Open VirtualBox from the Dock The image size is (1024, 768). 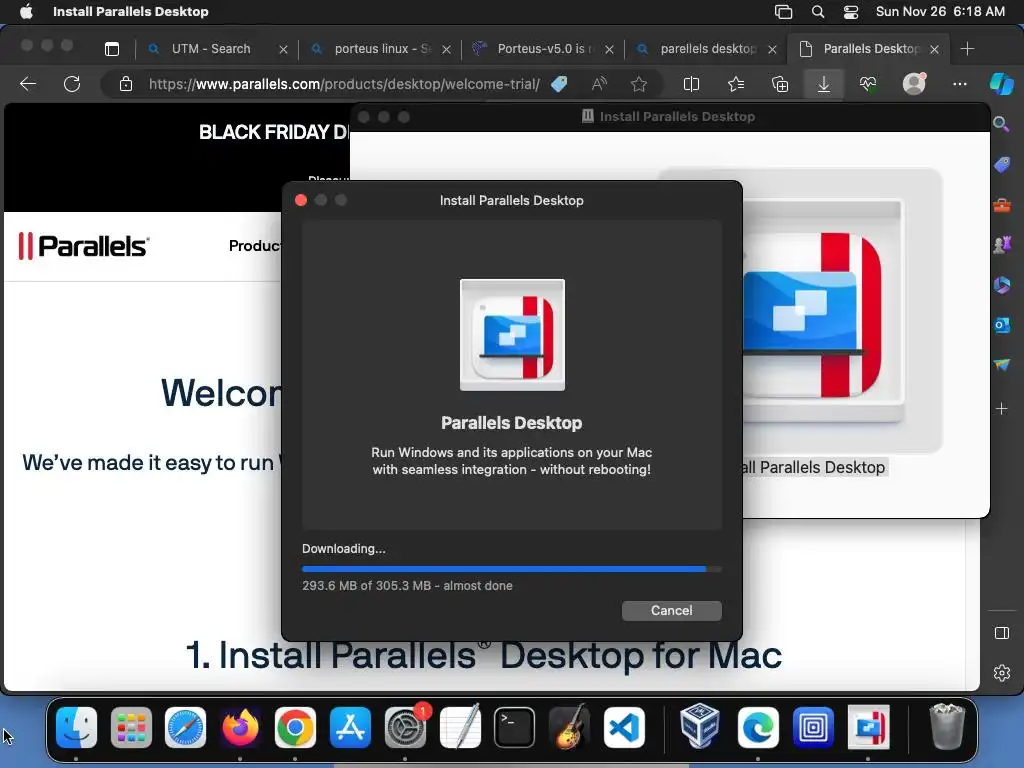point(699,726)
